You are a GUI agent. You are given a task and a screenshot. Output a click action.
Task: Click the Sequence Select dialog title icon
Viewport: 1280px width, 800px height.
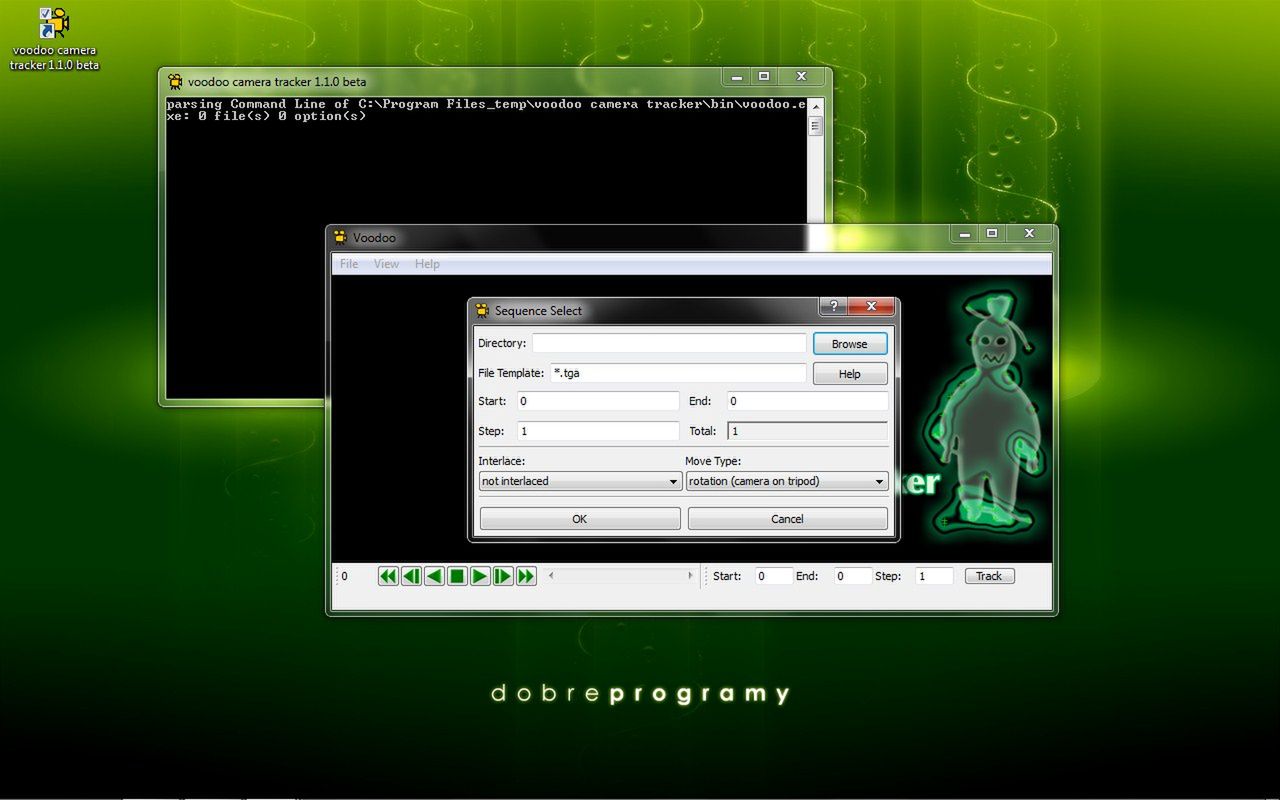pos(482,310)
